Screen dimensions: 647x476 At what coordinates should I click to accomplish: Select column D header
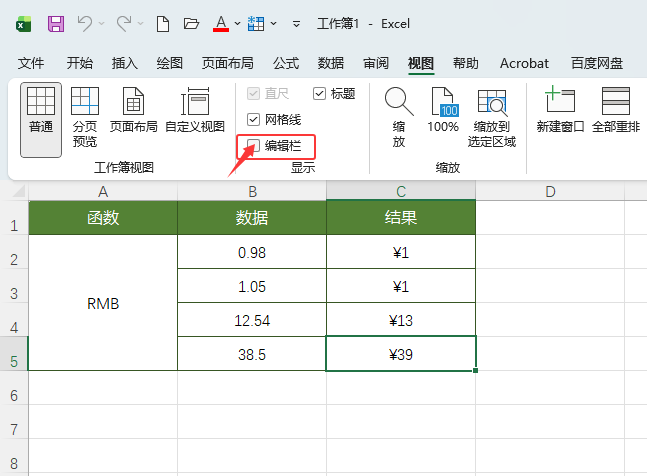click(x=550, y=192)
